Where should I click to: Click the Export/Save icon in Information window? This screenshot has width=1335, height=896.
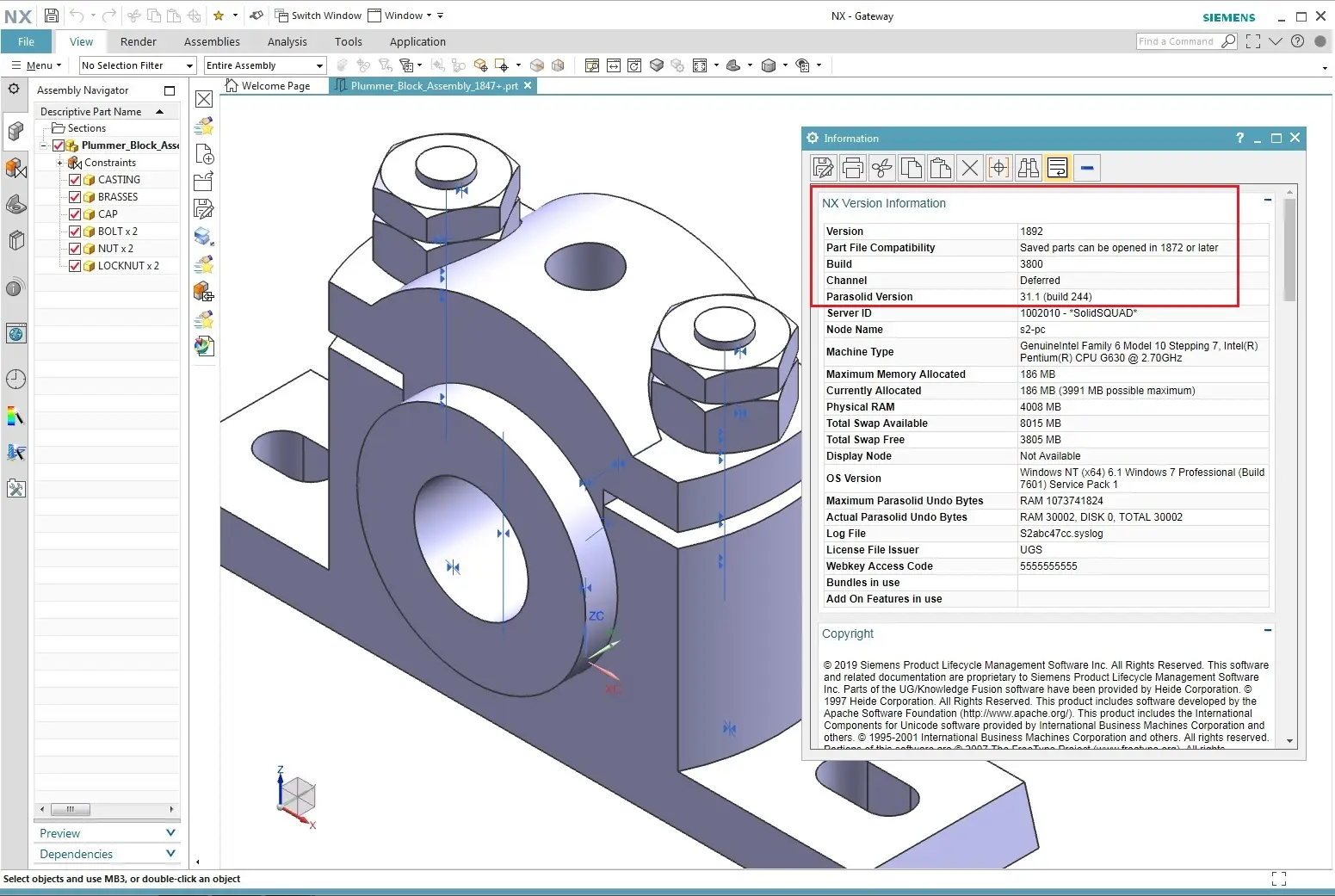822,167
